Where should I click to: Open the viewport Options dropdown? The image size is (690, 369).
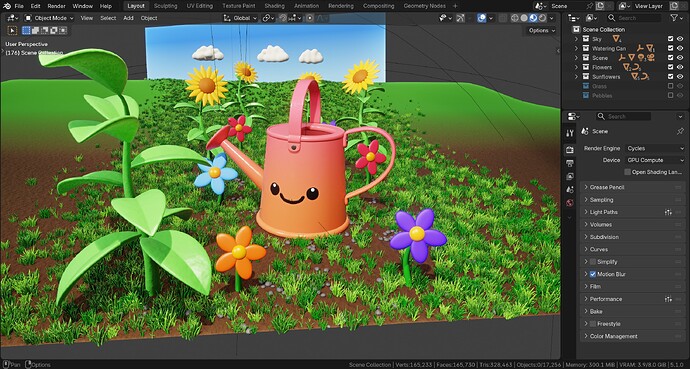point(541,30)
